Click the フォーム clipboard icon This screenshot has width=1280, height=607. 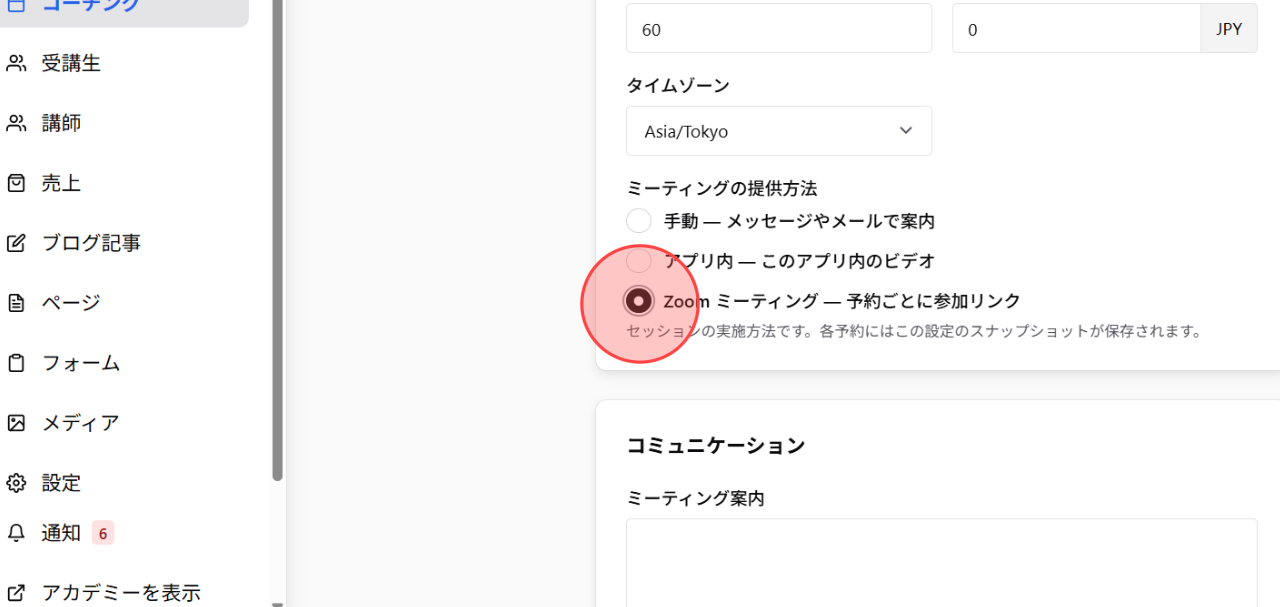tap(16, 363)
